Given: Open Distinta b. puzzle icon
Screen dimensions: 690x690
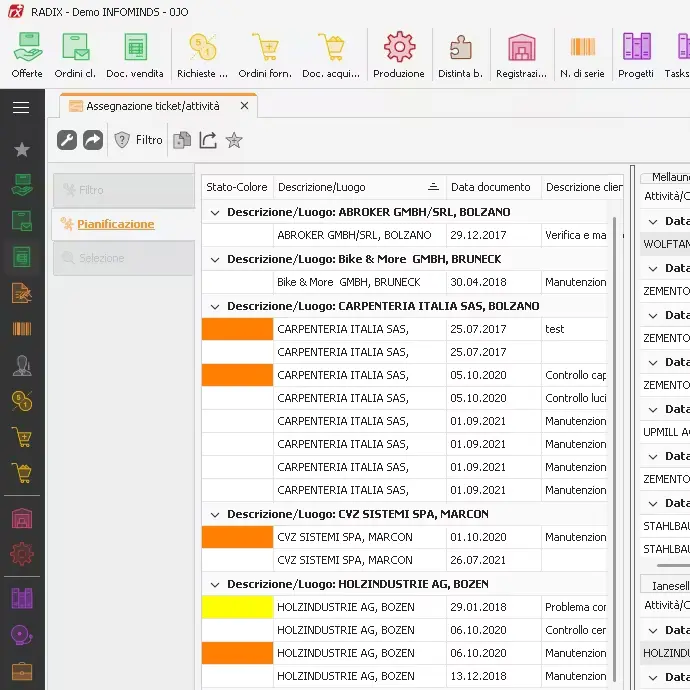Looking at the screenshot, I should (460, 55).
